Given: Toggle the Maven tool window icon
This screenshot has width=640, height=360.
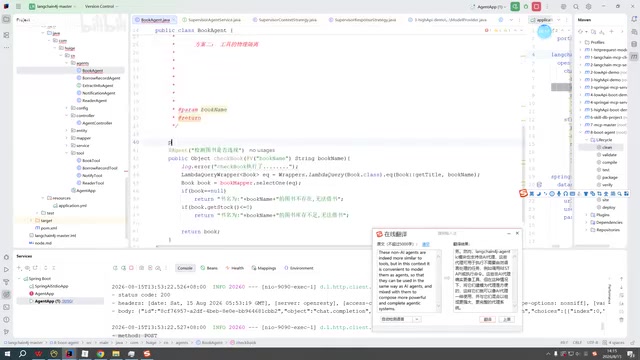Looking at the screenshot, I should coord(634,57).
